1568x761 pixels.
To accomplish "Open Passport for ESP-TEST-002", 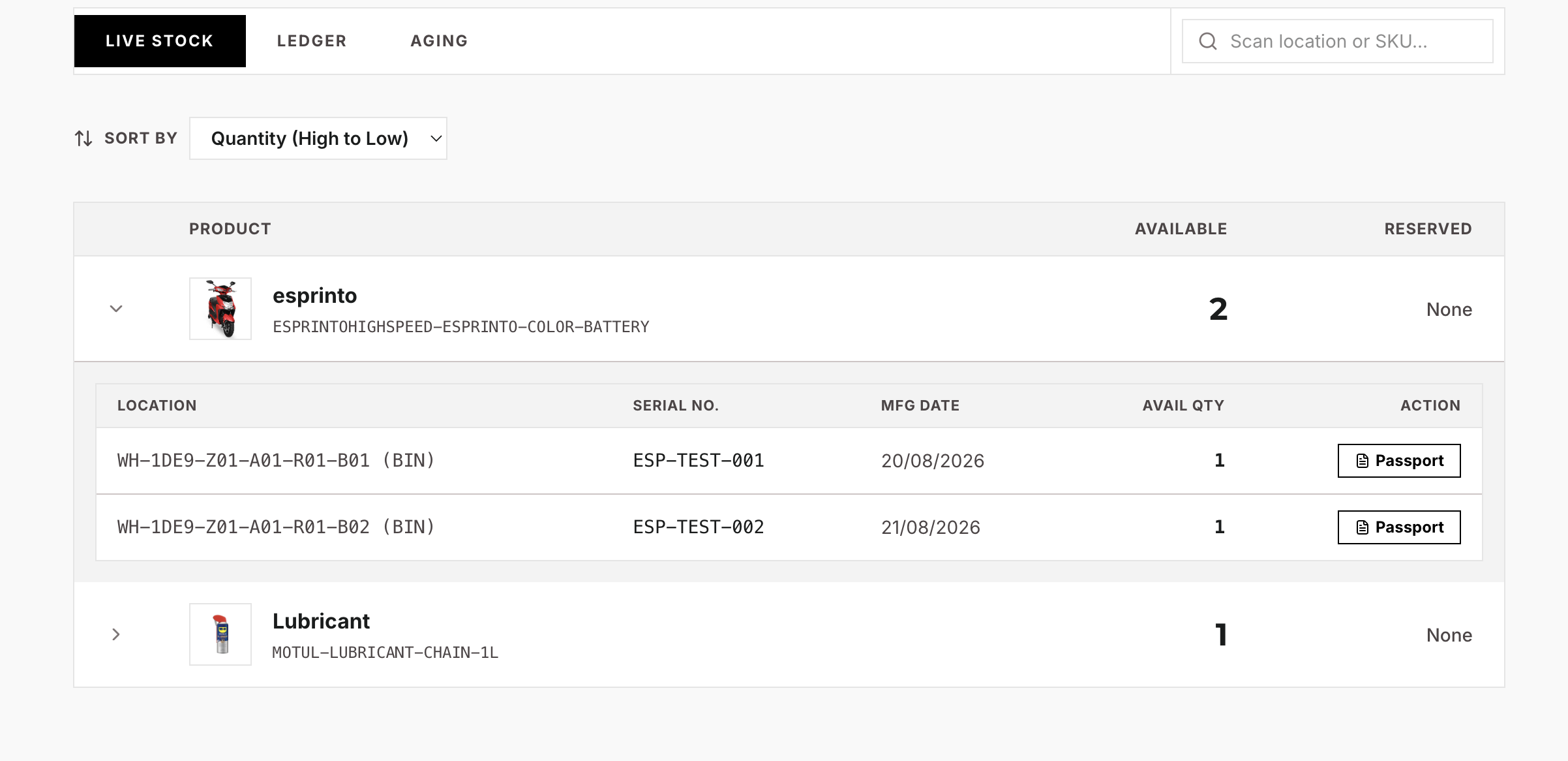I will pyautogui.click(x=1399, y=527).
